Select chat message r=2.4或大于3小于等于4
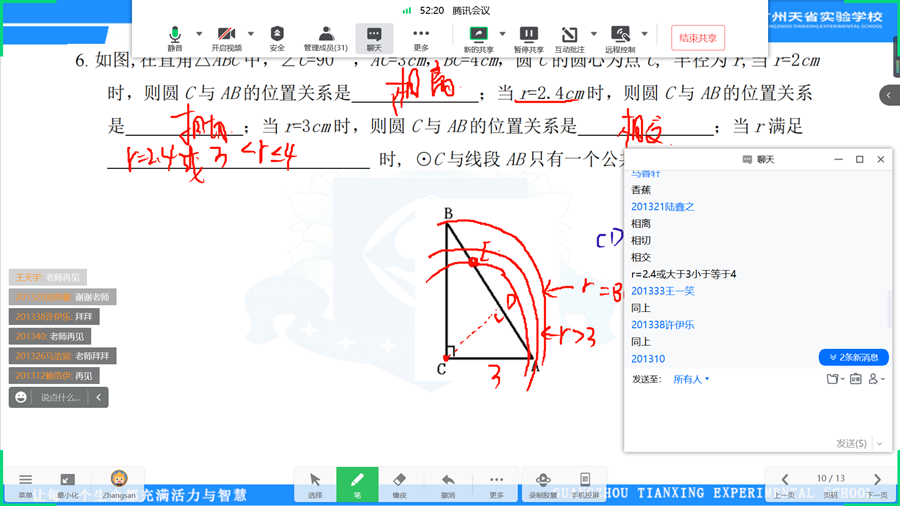900x506 pixels. pyautogui.click(x=683, y=274)
